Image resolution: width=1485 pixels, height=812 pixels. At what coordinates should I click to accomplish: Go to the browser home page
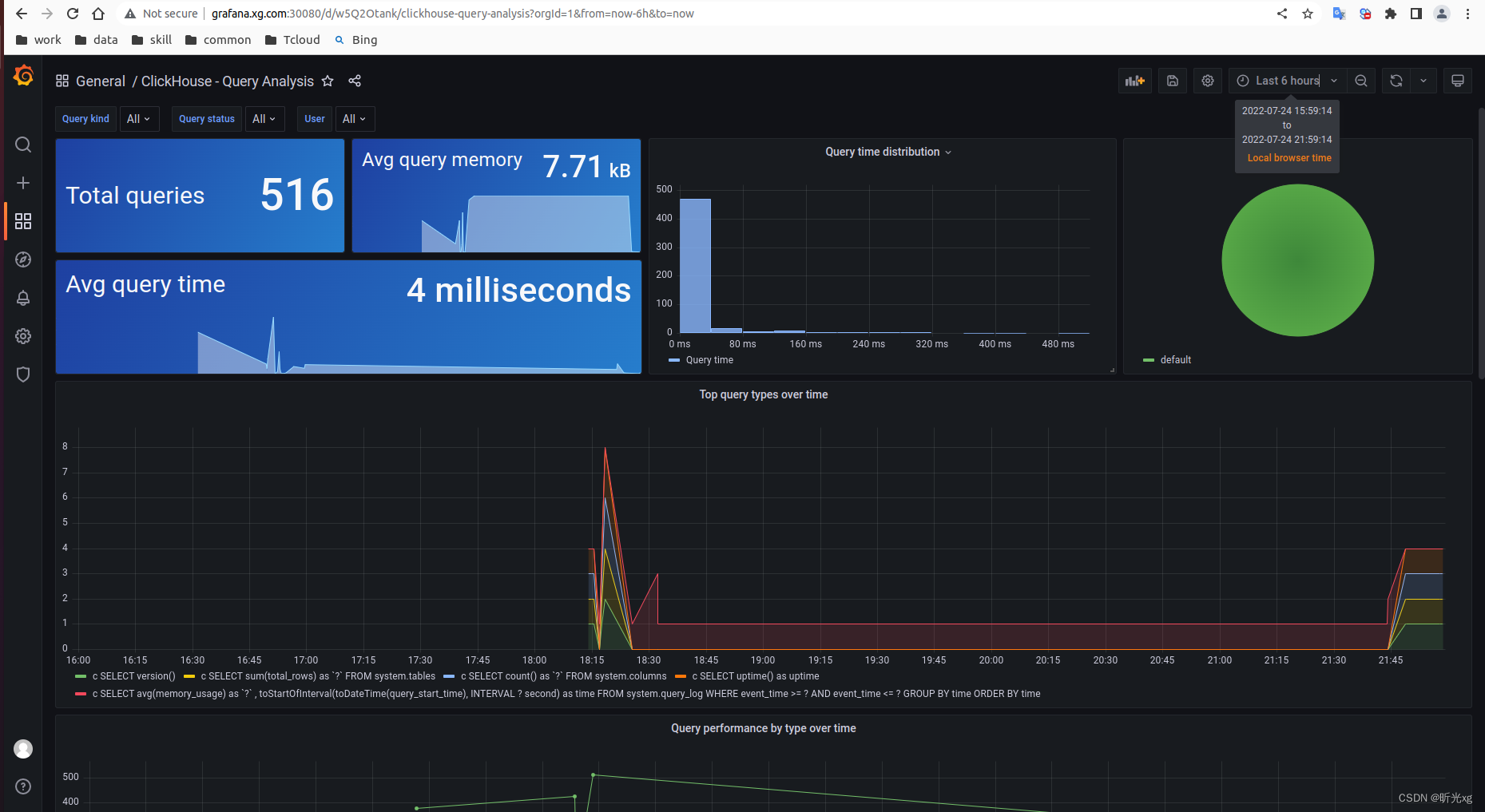point(98,14)
